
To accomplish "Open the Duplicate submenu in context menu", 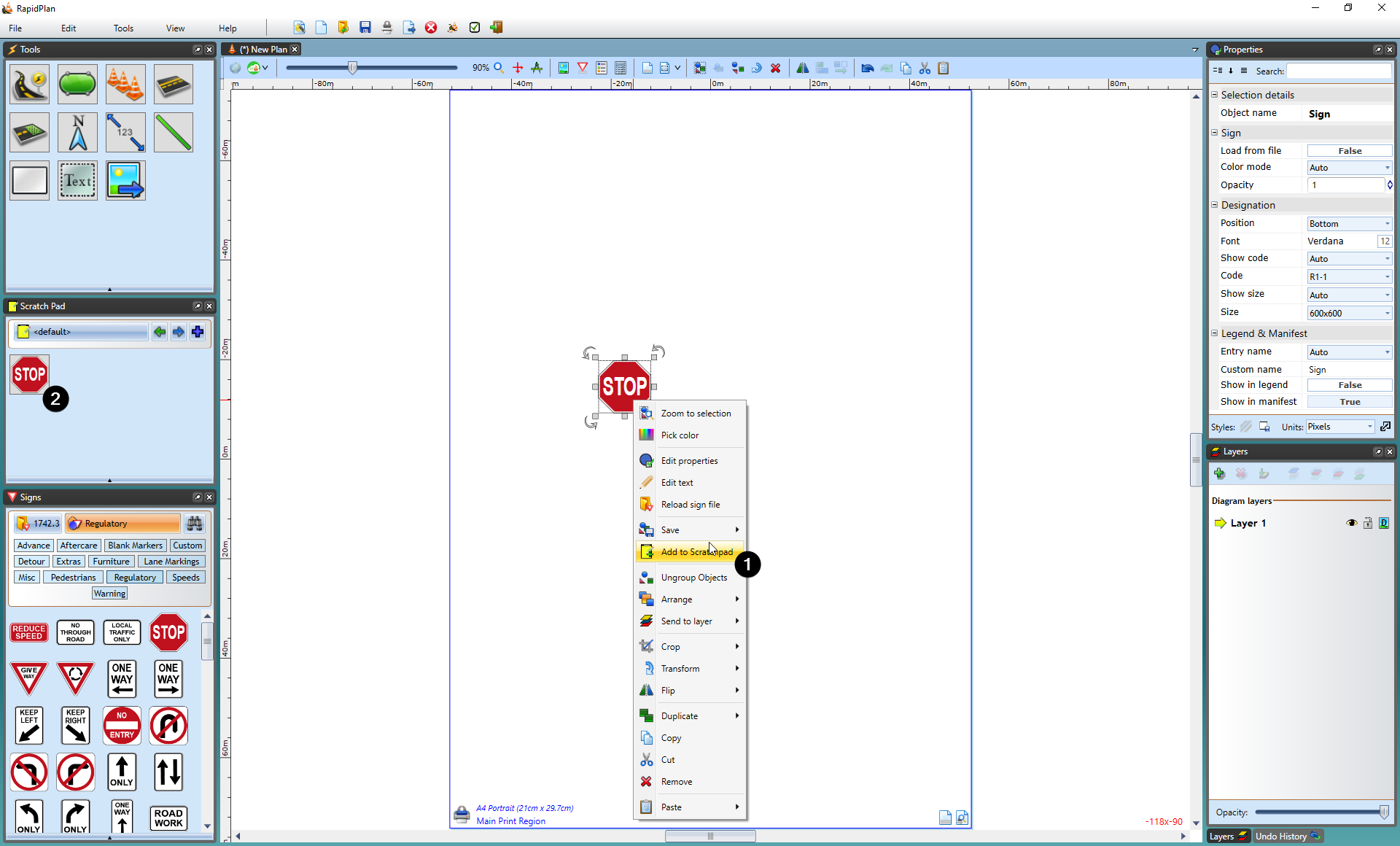I will pyautogui.click(x=690, y=716).
